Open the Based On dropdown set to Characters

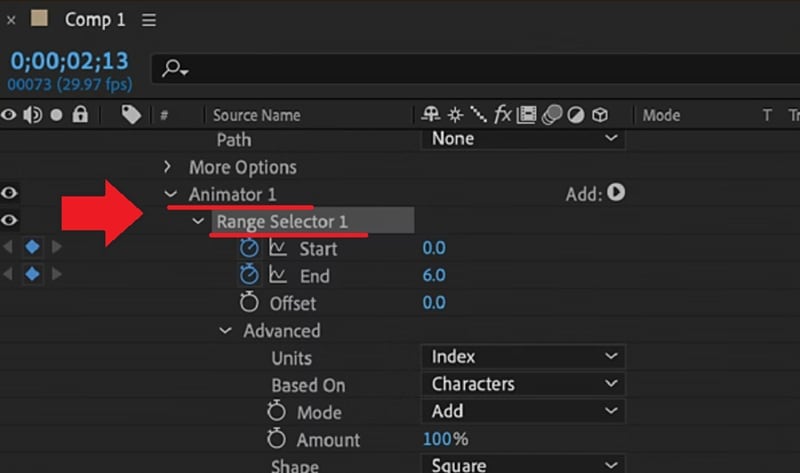pyautogui.click(x=523, y=384)
